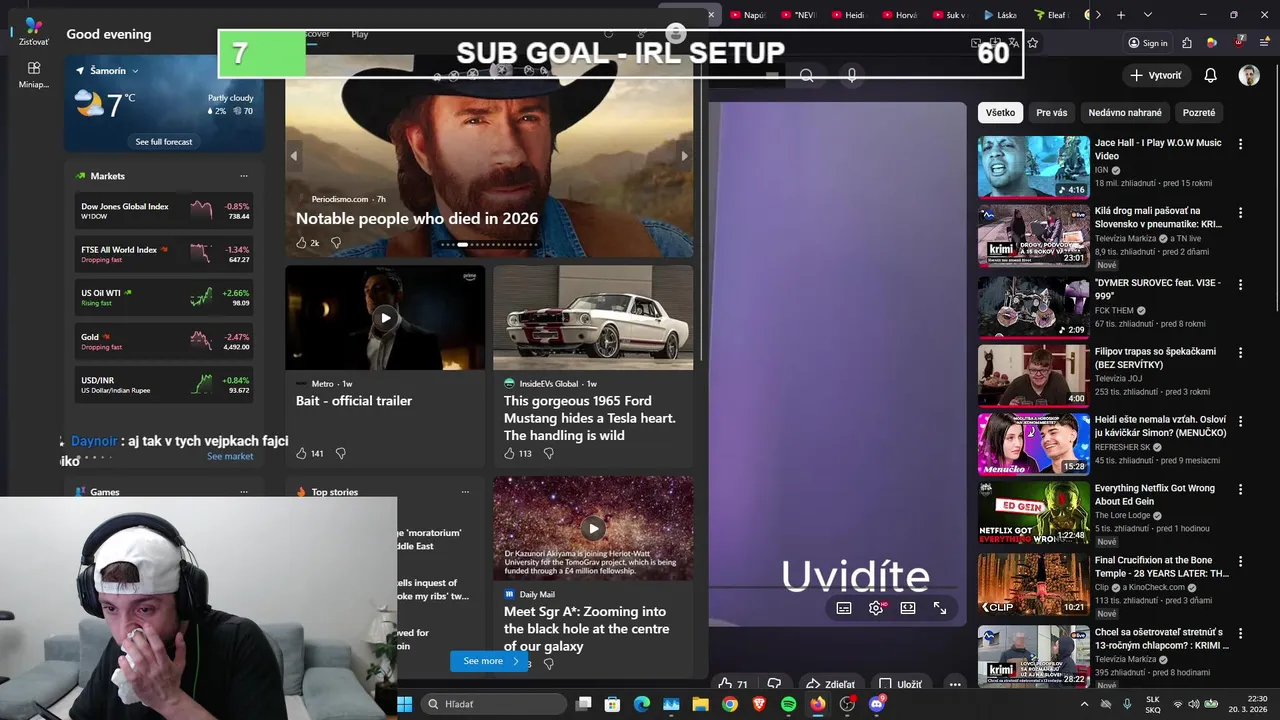Image resolution: width=1280 pixels, height=720 pixels.
Task: Open Top stories more options menu
Action: point(465,492)
